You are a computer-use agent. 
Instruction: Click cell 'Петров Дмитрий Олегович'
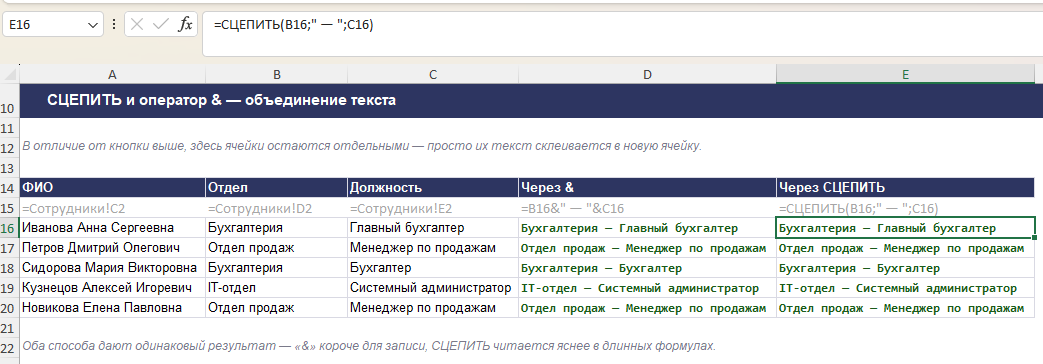[112, 248]
